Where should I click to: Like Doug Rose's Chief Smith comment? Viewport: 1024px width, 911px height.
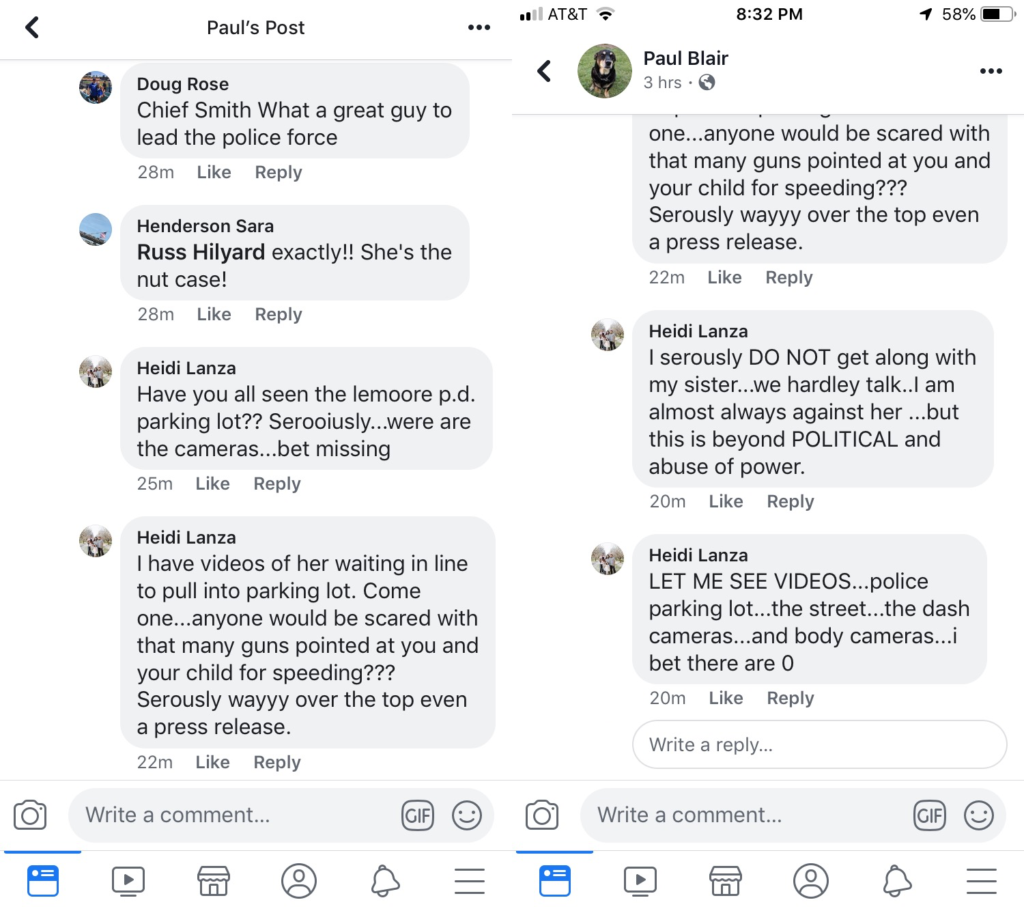[214, 172]
